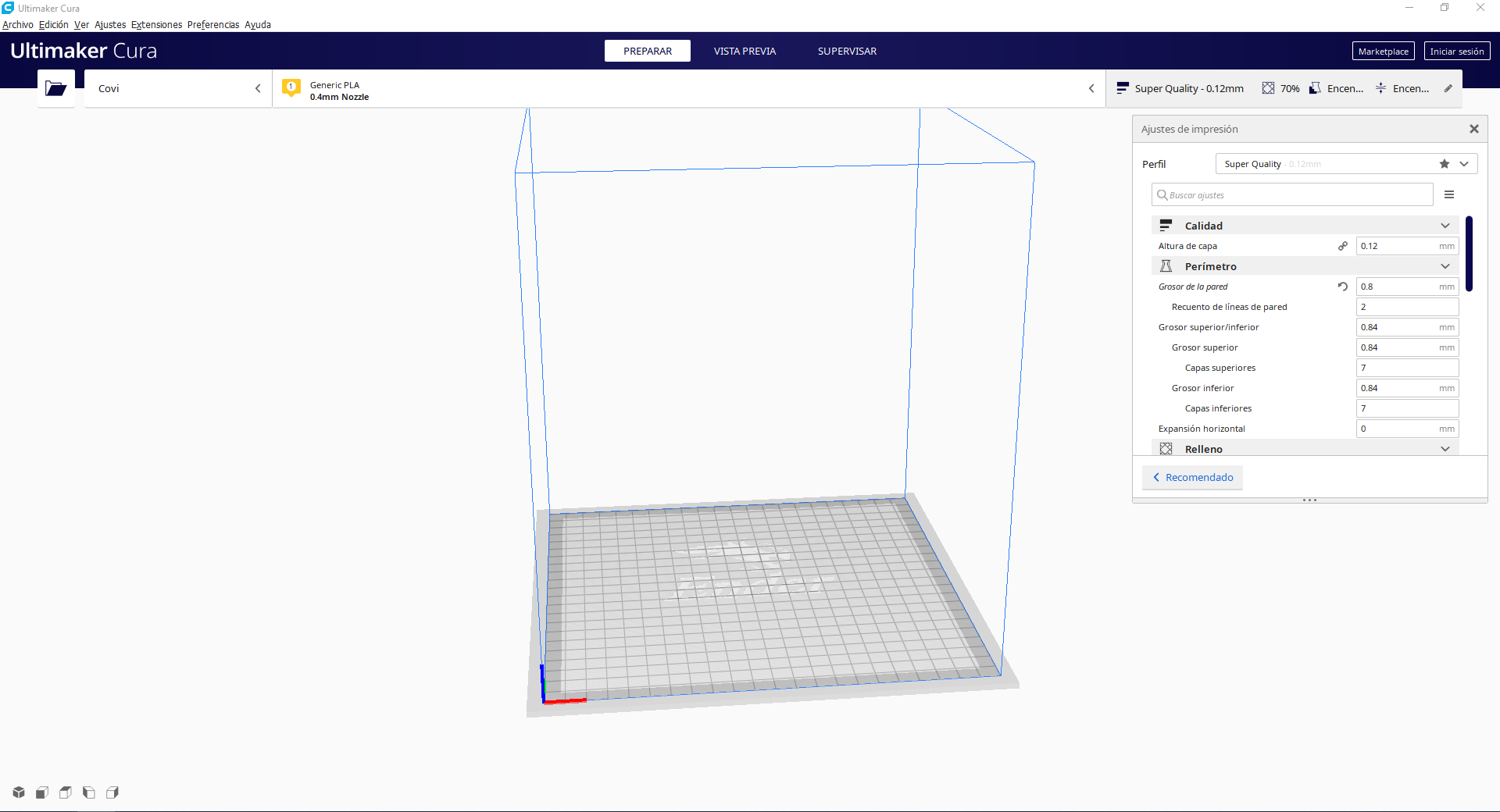The image size is (1500, 812).
Task: Open the Extensiones menu
Action: pyautogui.click(x=156, y=25)
